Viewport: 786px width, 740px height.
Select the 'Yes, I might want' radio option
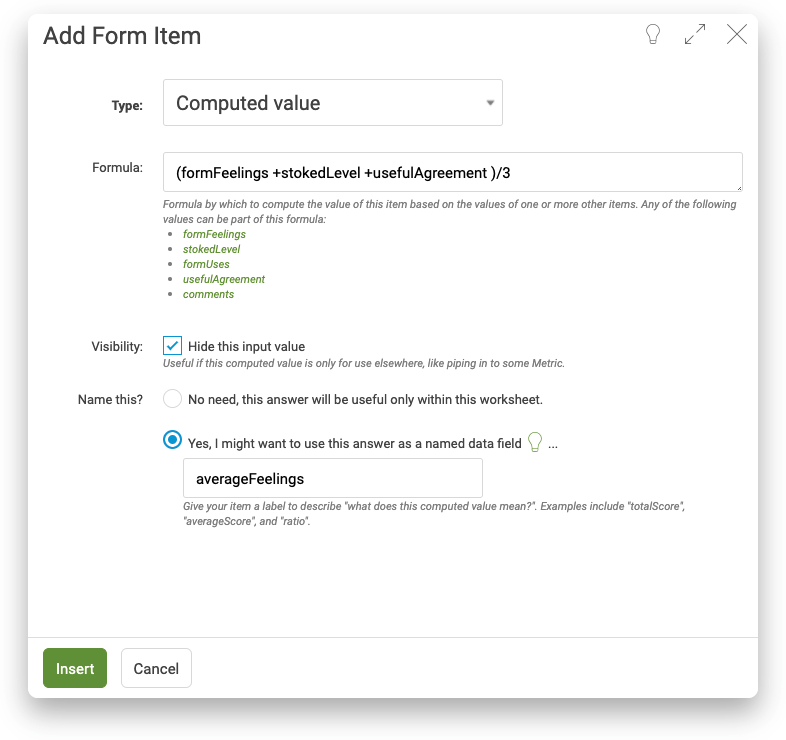tap(172, 440)
